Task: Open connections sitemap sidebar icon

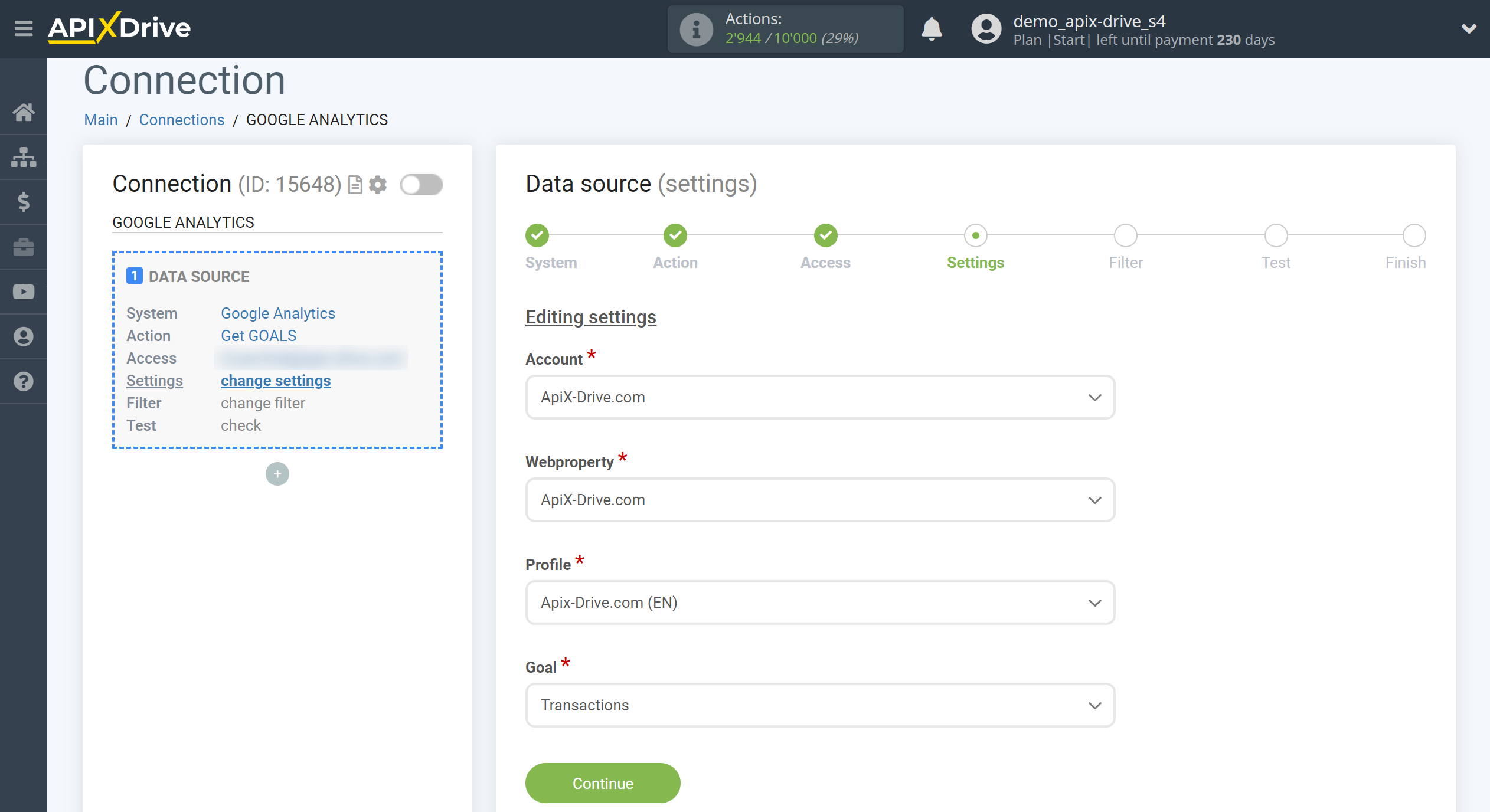Action: 24,157
